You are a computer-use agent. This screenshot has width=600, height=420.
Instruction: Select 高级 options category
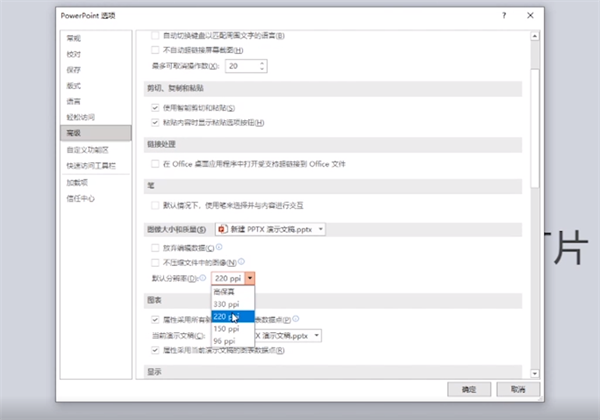[x=96, y=133]
